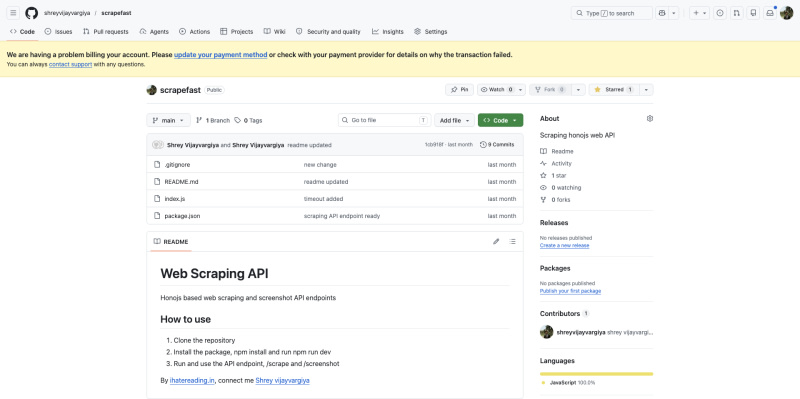800x399 pixels.
Task: Open the 'scraping API endpoint ready' commit message
Action: (342, 216)
